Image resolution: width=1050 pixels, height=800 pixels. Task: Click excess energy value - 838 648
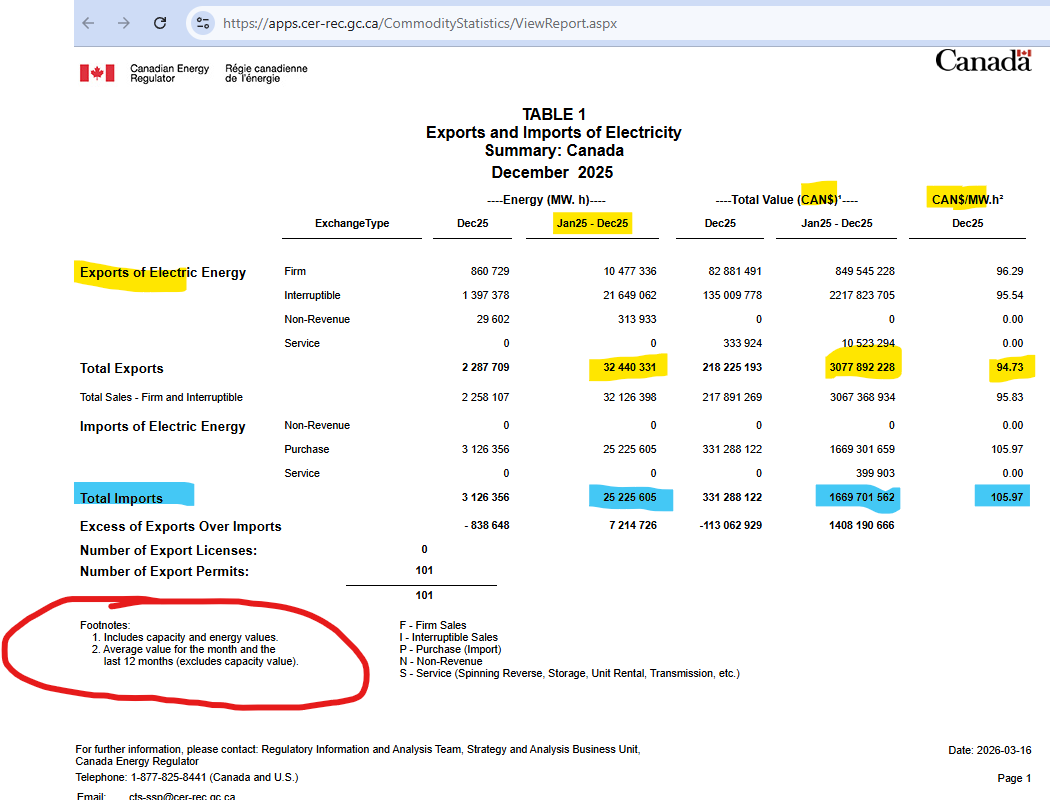487,526
